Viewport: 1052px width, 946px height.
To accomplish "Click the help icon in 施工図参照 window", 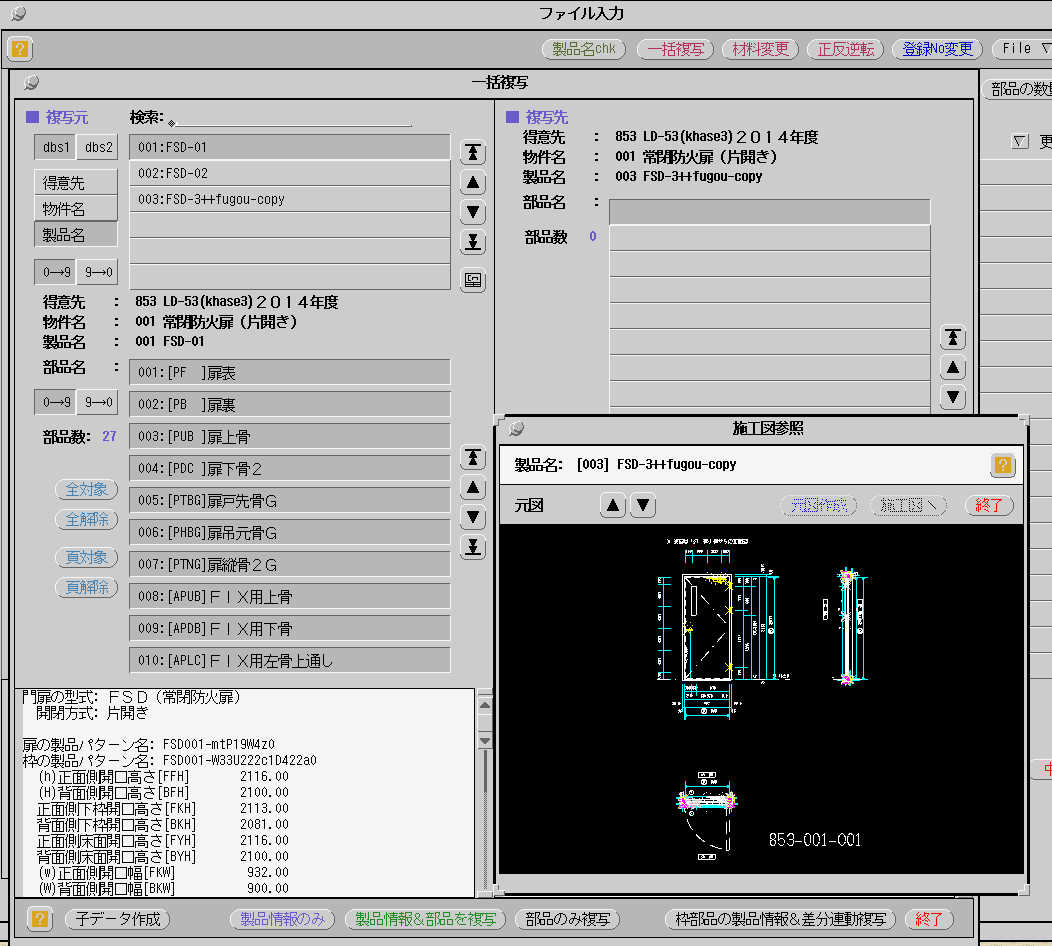I will (x=1002, y=465).
